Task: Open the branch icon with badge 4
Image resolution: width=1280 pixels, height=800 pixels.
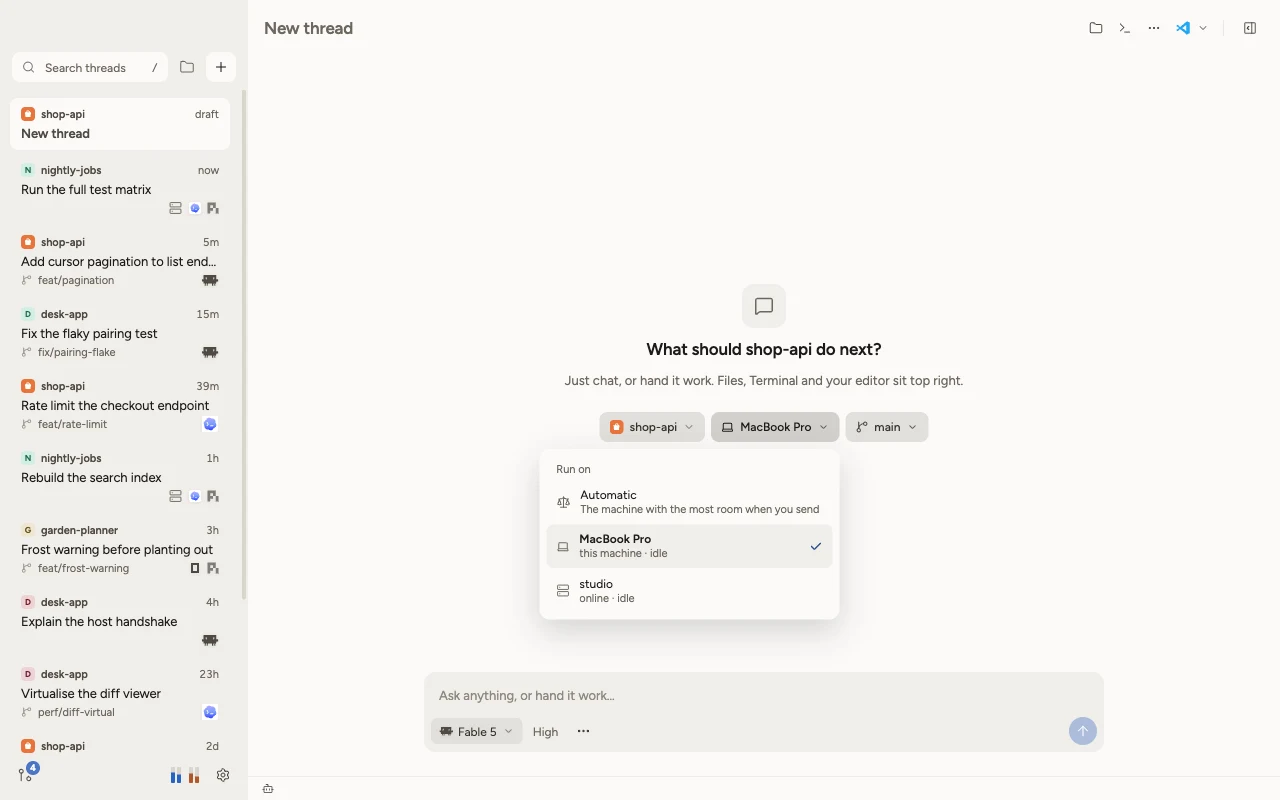Action: pyautogui.click(x=27, y=773)
